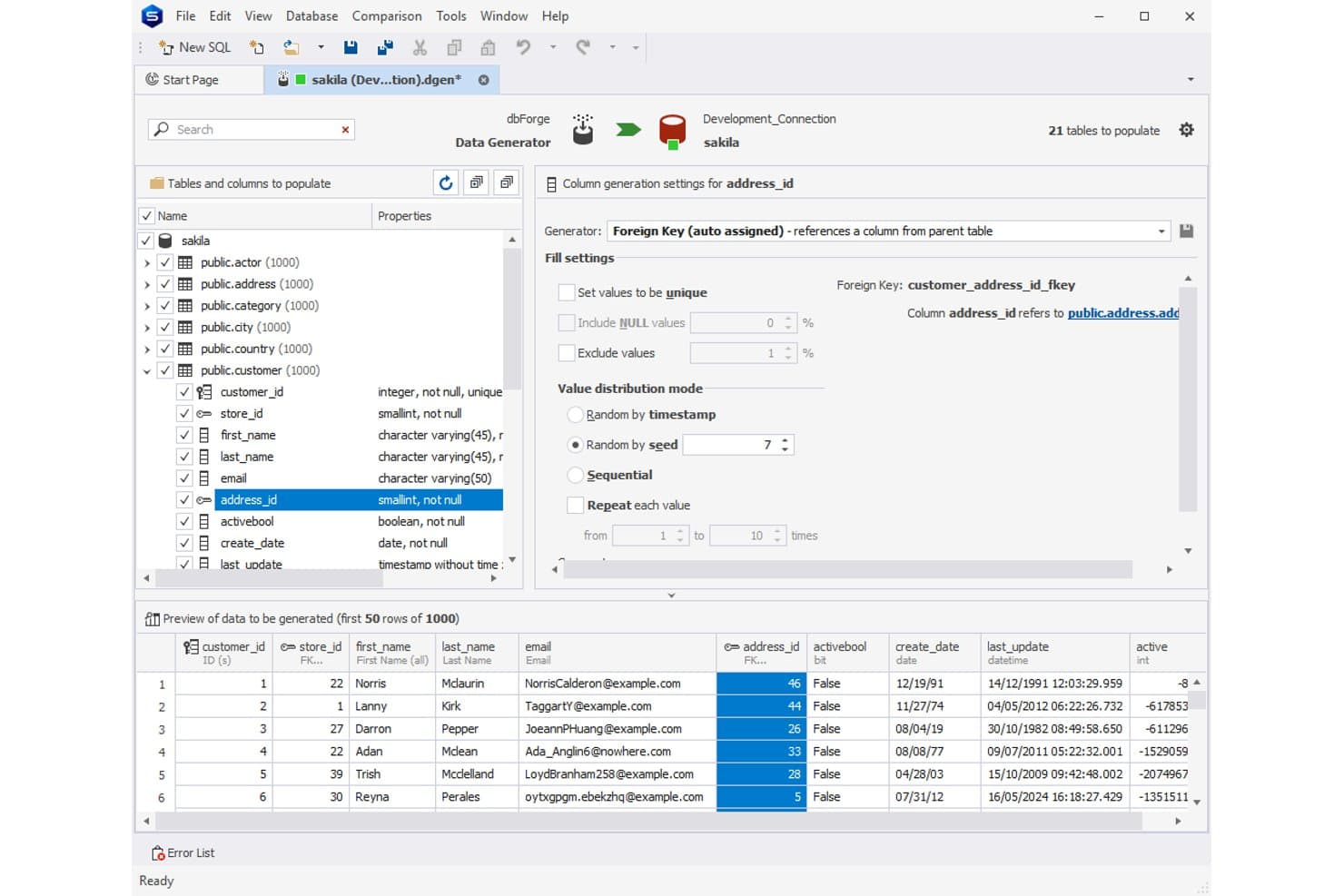Open the Comparison menu

[387, 16]
